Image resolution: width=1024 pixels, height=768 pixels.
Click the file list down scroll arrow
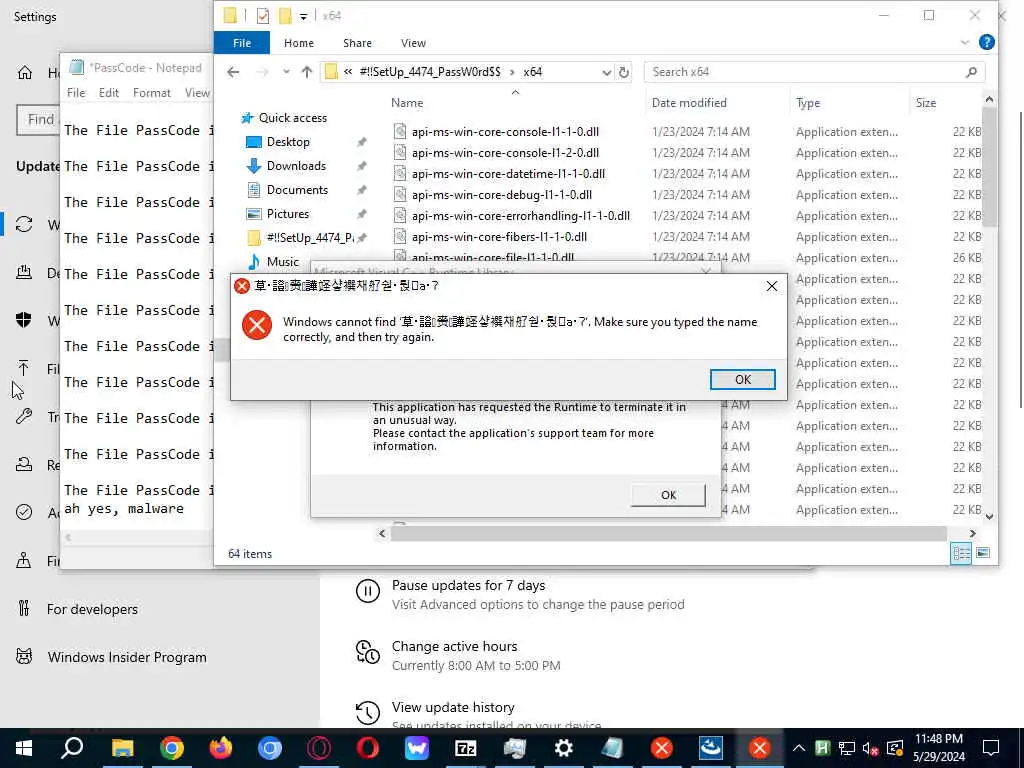(989, 517)
